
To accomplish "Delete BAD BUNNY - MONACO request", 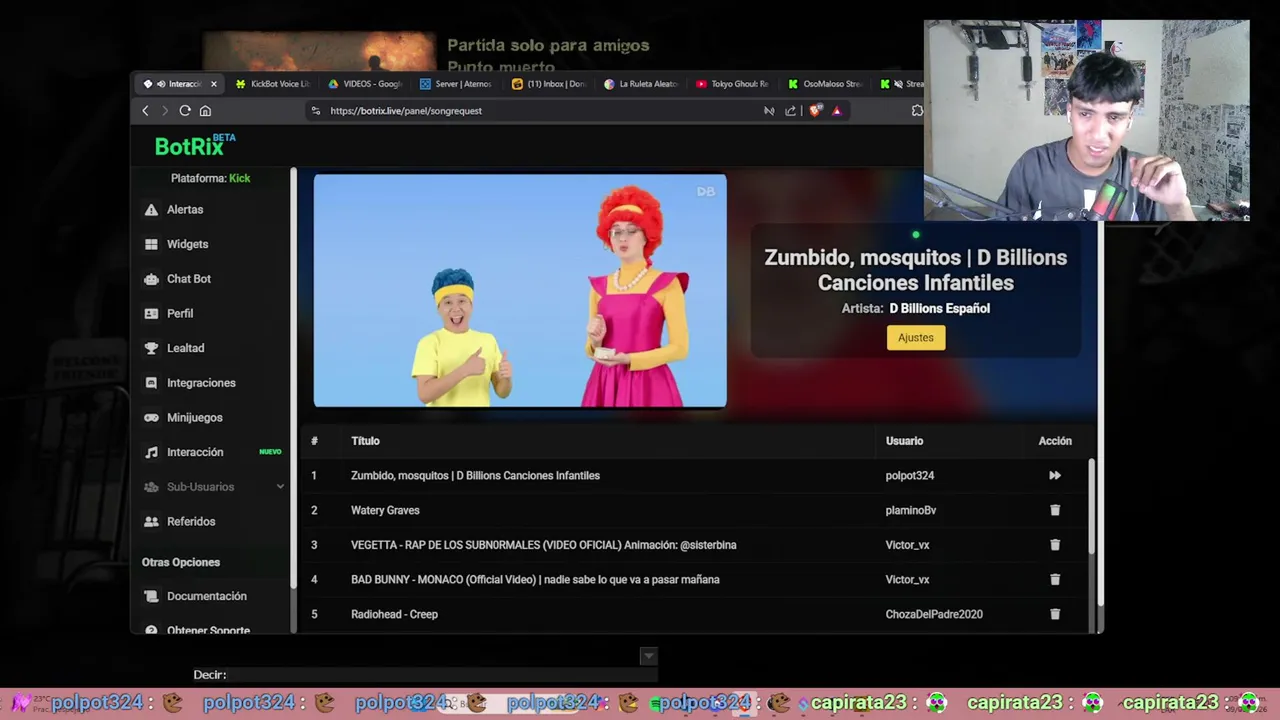I will tap(1054, 579).
